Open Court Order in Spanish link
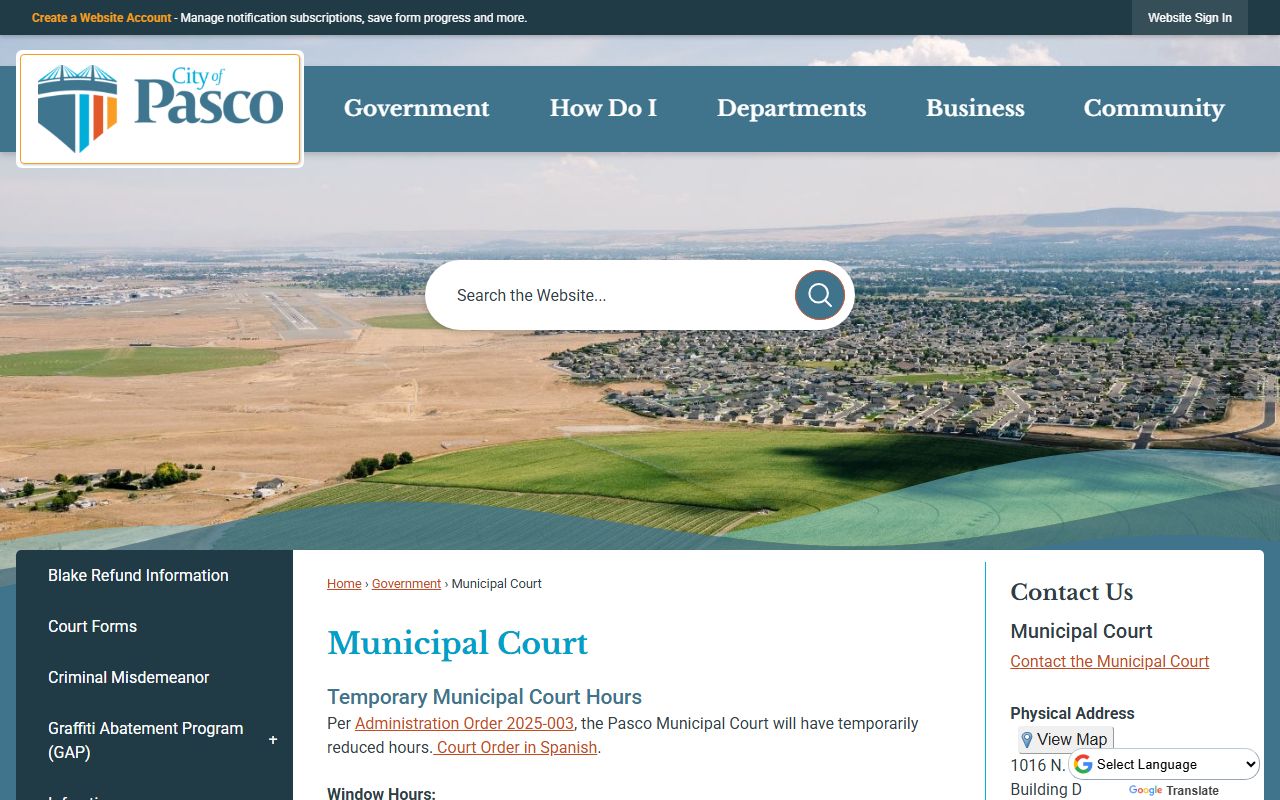1280x800 pixels. click(516, 747)
